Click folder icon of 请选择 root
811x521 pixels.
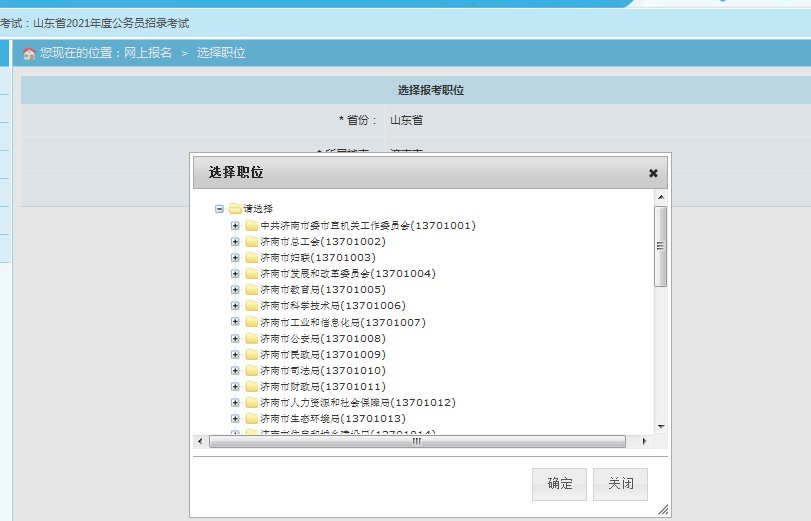tap(235, 209)
